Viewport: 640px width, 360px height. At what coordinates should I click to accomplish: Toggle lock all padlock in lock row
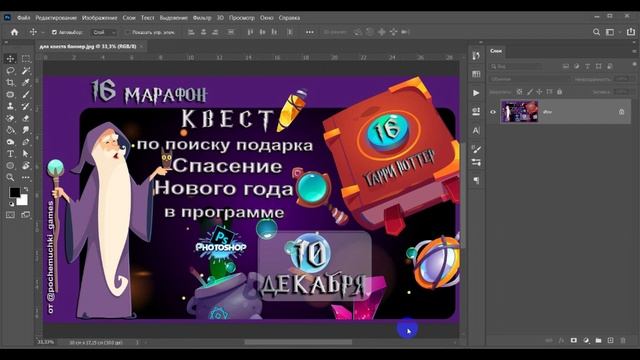point(560,92)
